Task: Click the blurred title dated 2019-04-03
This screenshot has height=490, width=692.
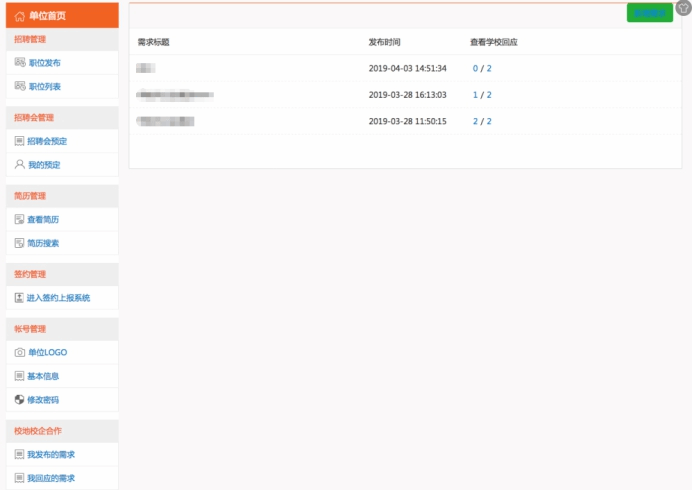Action: (x=146, y=68)
